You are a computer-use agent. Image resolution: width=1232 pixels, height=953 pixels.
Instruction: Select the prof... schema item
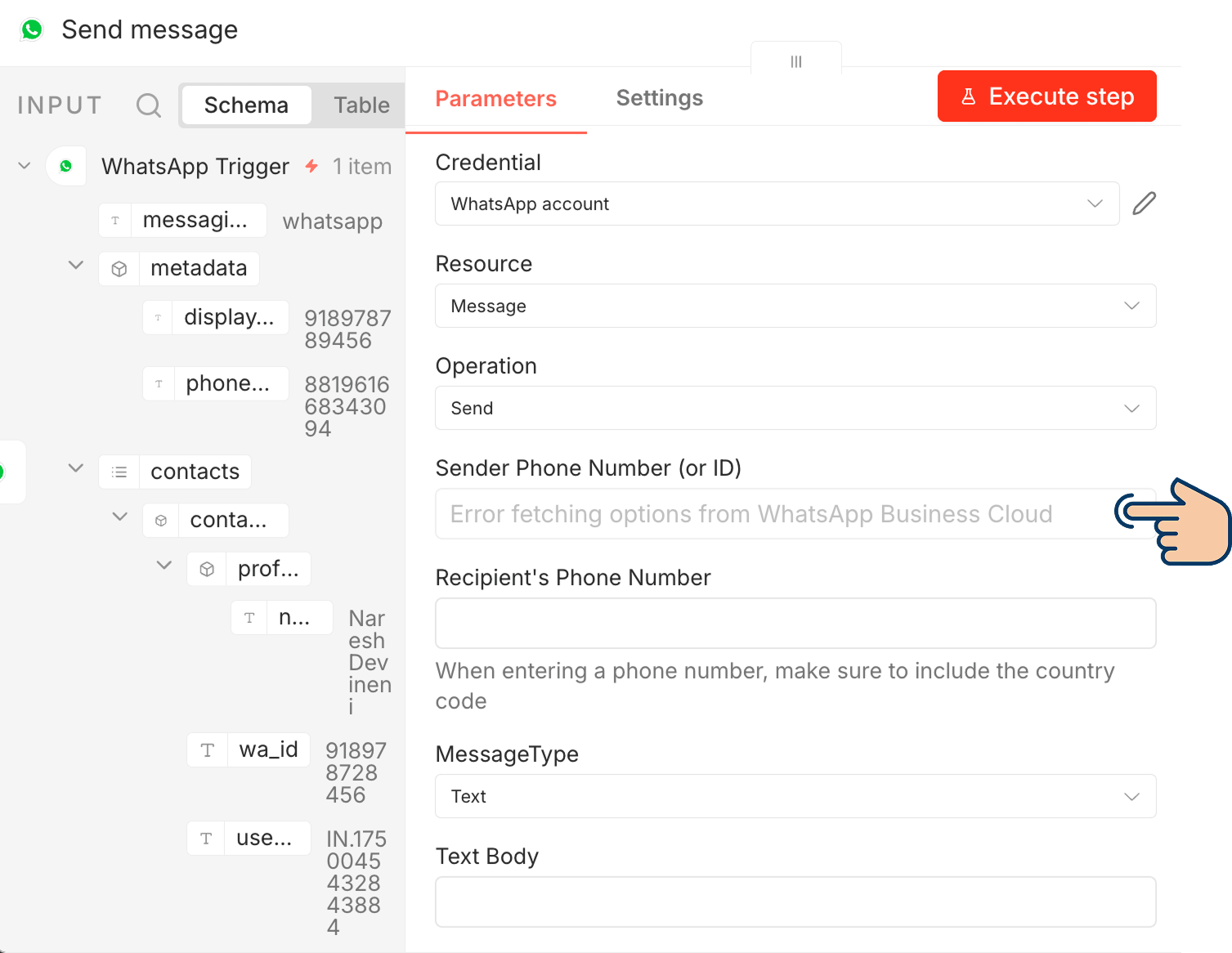[249, 569]
